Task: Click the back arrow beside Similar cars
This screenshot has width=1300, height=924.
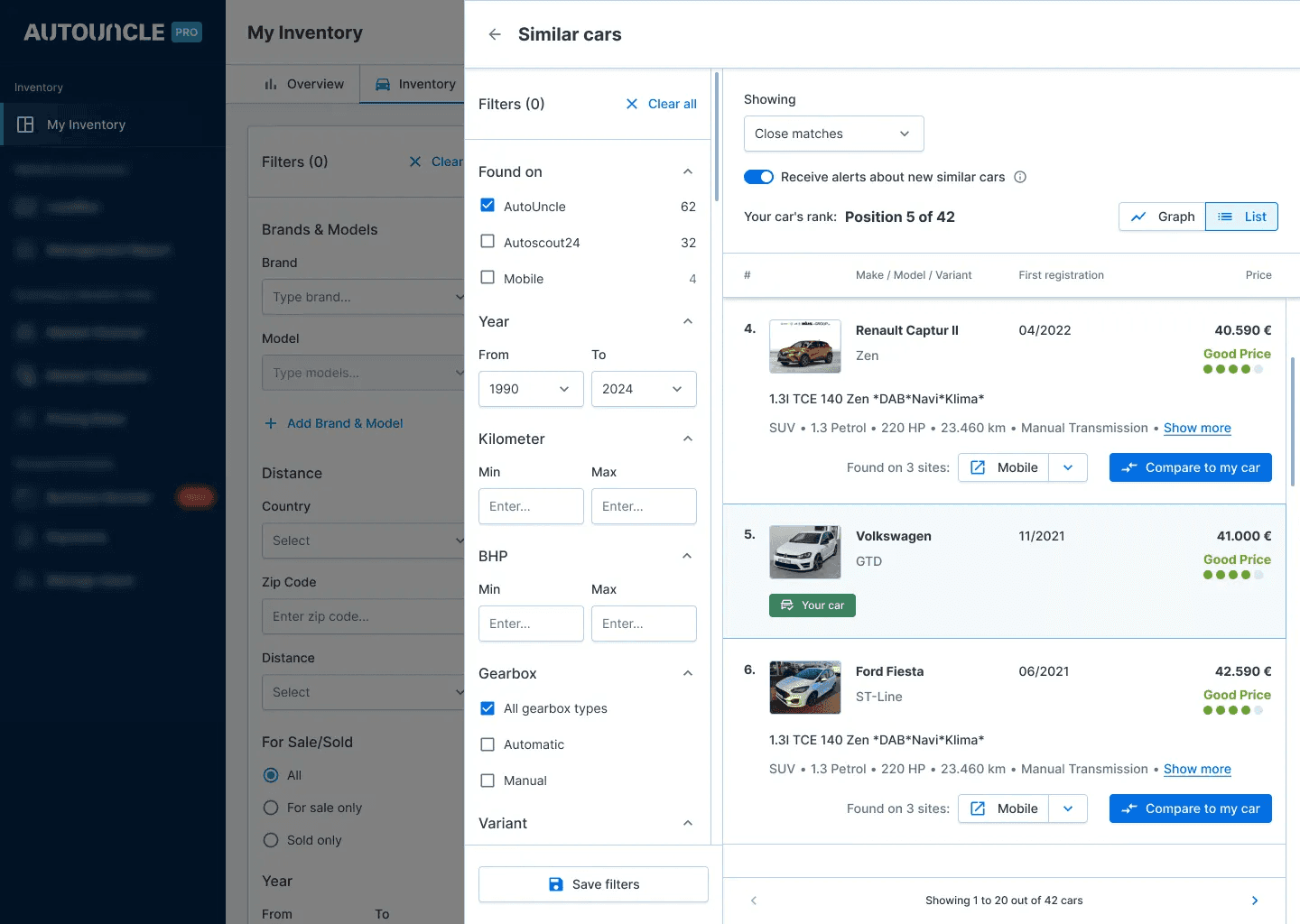Action: click(x=495, y=34)
